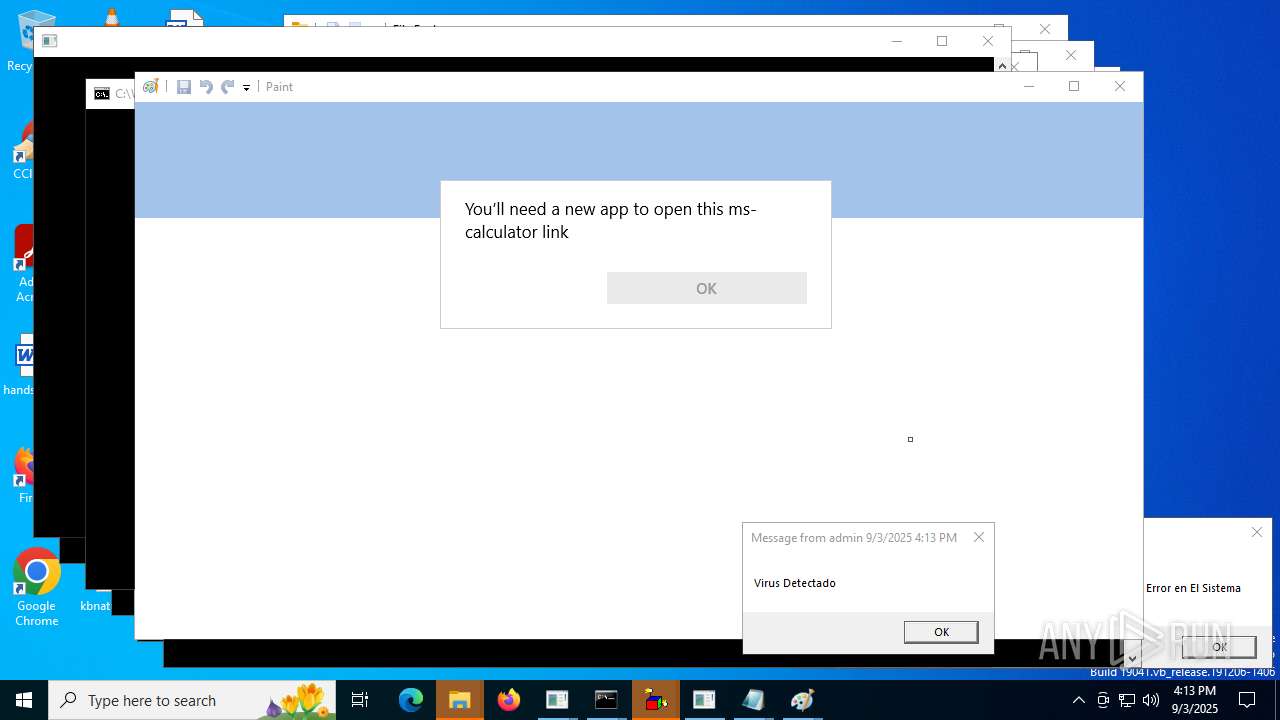This screenshot has width=1280, height=720.
Task: Click the system icon of the blank back window
Action: pyautogui.click(x=50, y=41)
